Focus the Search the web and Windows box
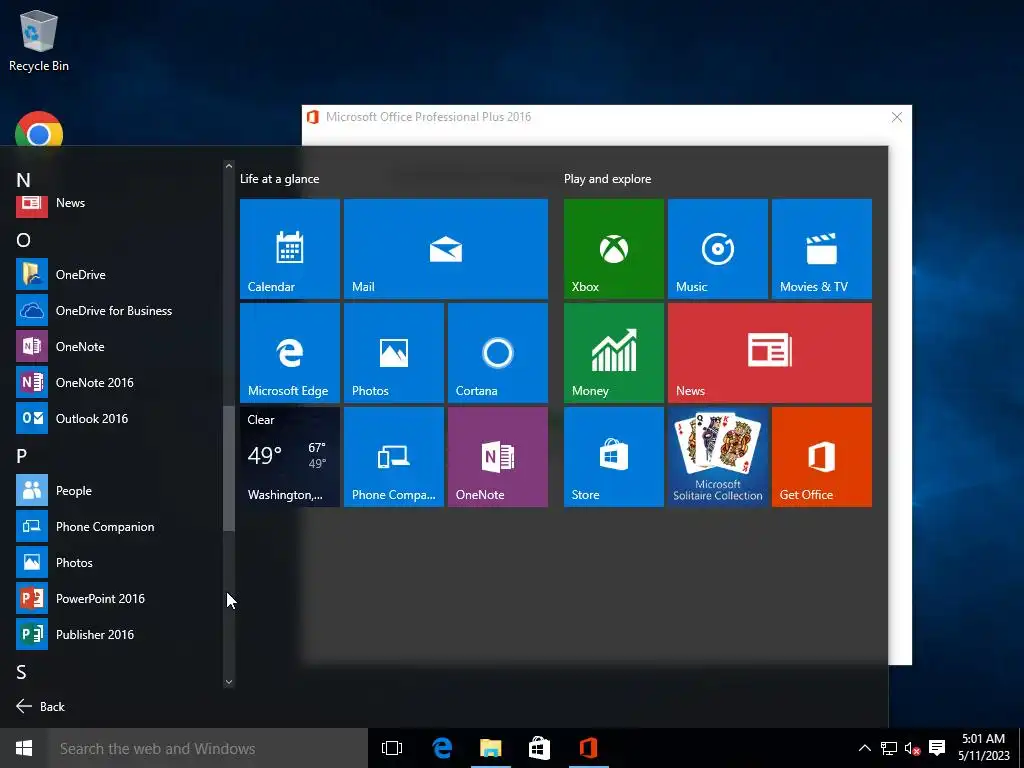The height and width of the screenshot is (768, 1024). tap(208, 748)
